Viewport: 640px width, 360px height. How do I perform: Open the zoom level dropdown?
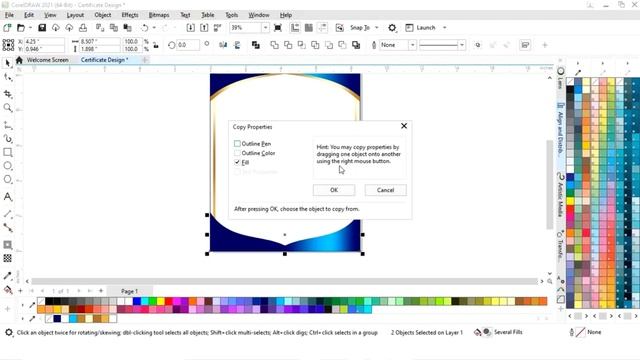click(265, 28)
